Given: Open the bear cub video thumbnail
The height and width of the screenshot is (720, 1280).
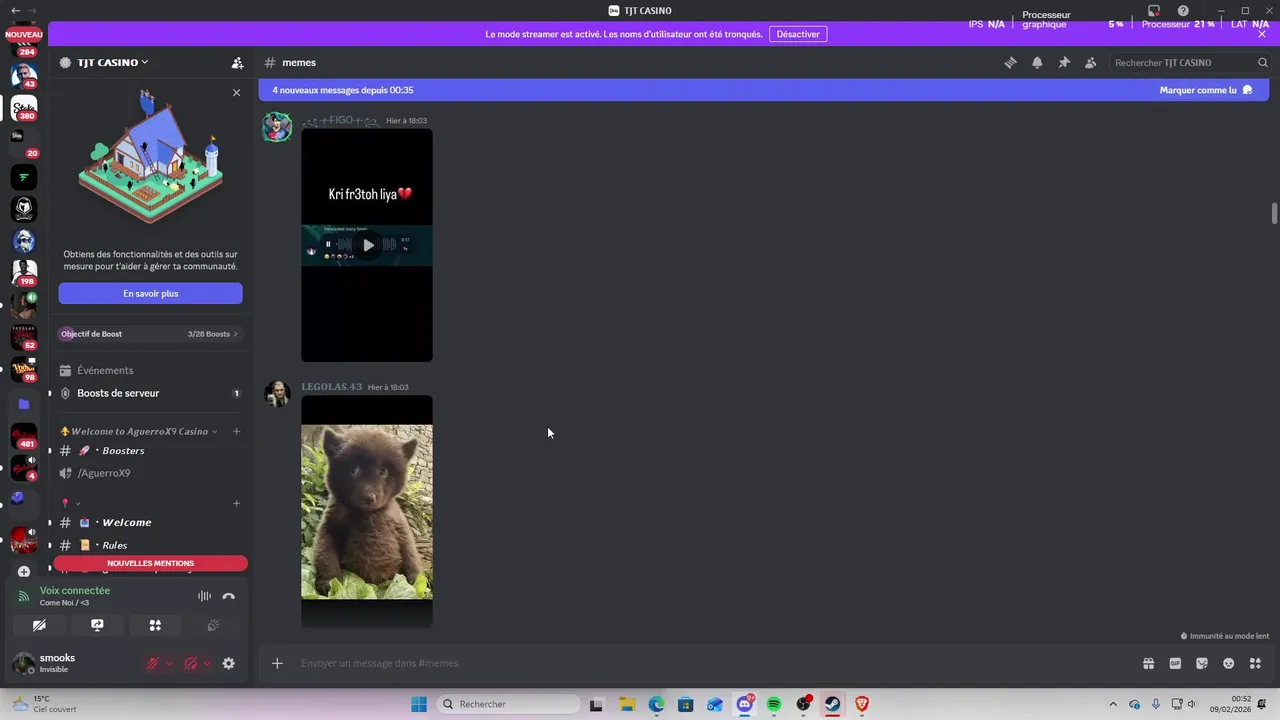Looking at the screenshot, I should [x=367, y=512].
